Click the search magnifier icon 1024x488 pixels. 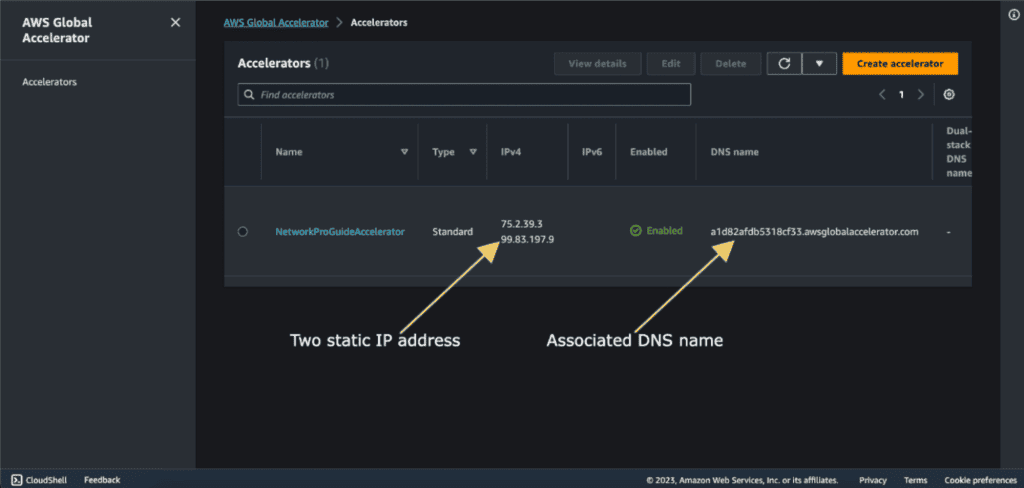pyautogui.click(x=249, y=95)
